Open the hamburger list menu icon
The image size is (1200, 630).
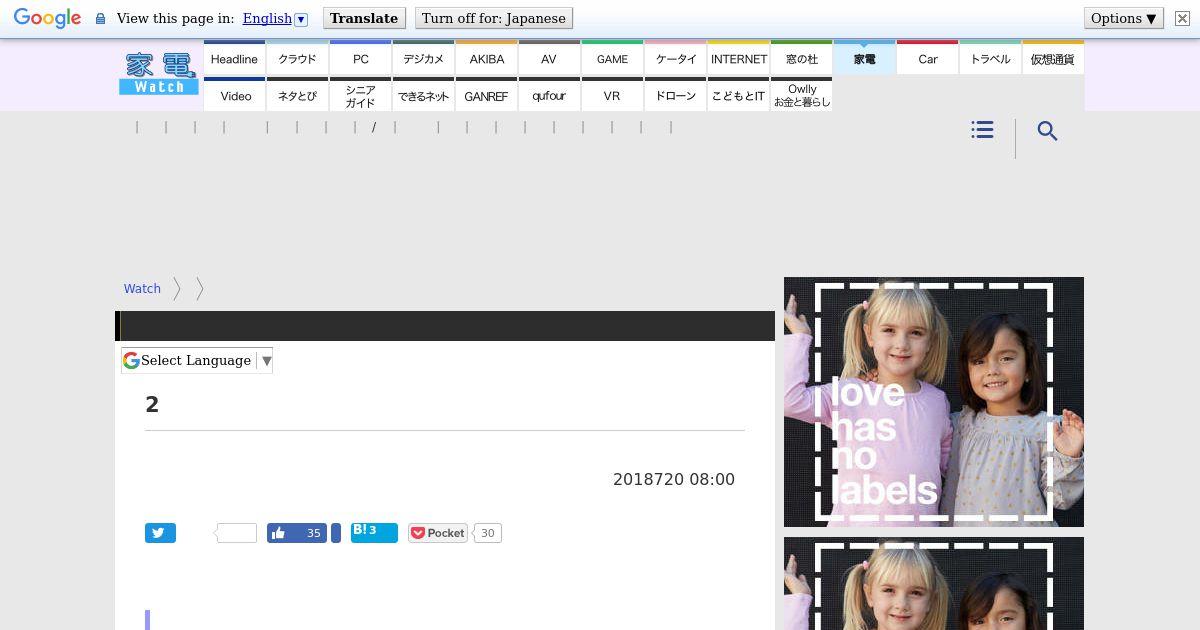(982, 130)
